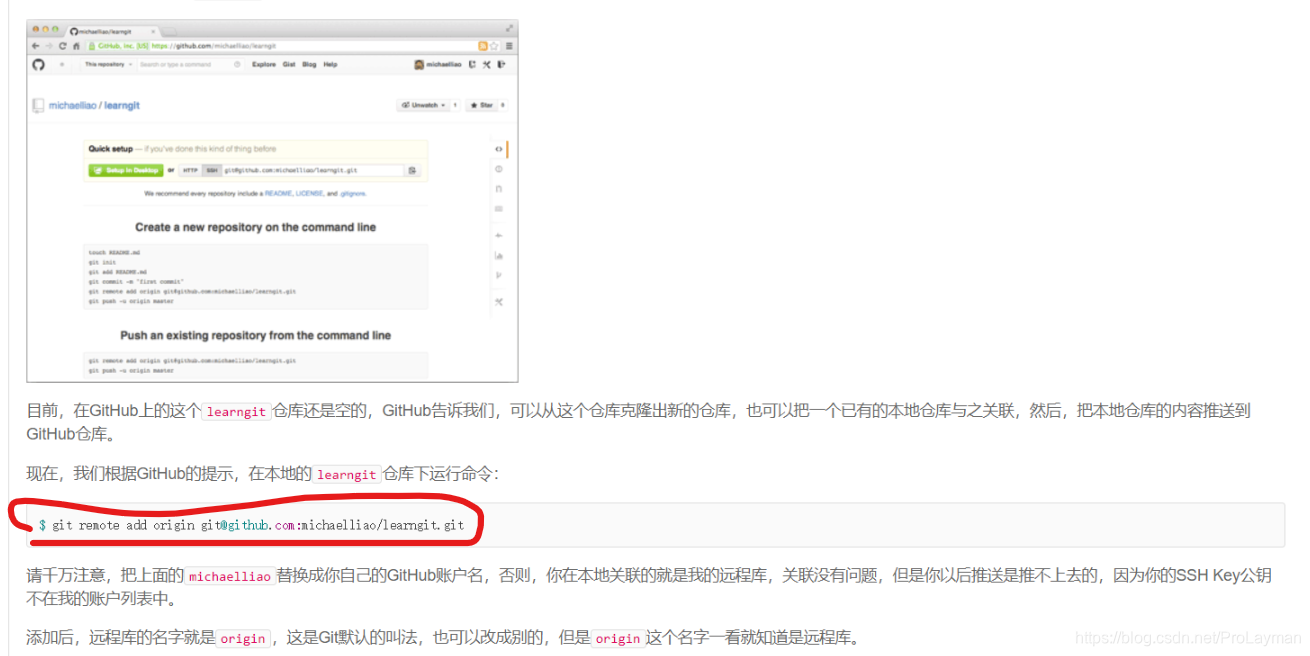Click the browser home icon in embedded screenshot
This screenshot has height=656, width=1310.
pos(76,46)
